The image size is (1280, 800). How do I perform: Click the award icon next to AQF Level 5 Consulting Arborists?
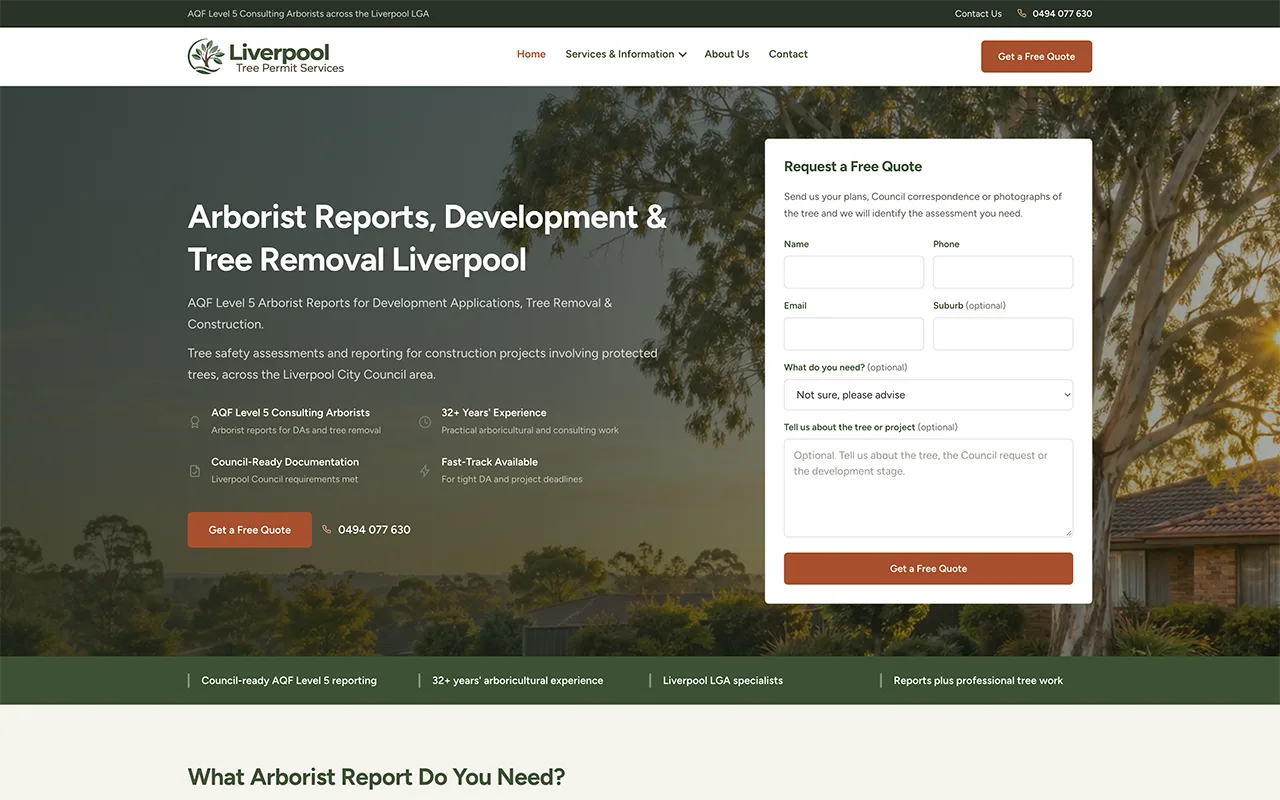[x=195, y=422]
